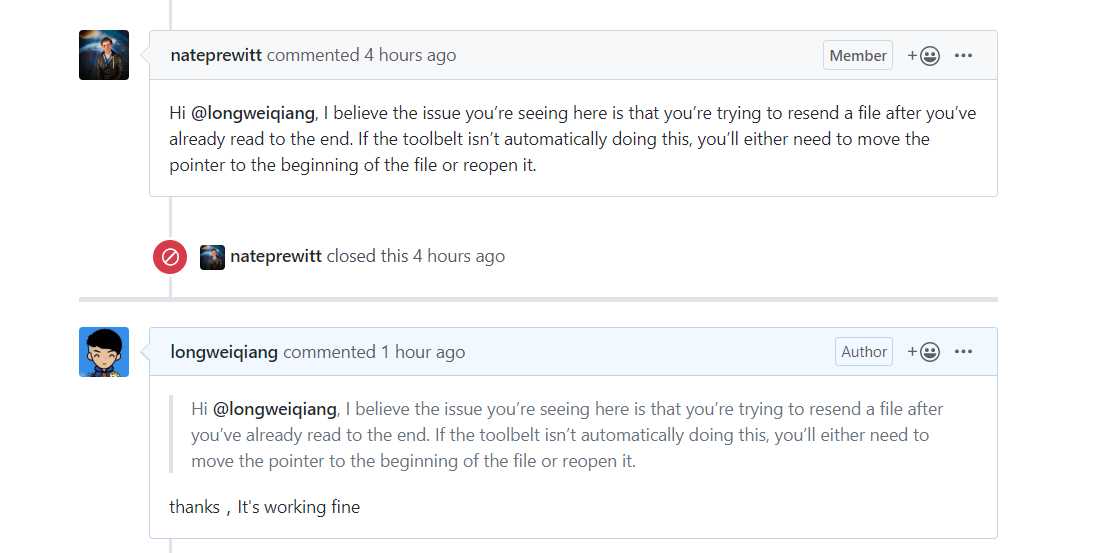Click nateprewitt name in closed event line

point(276,256)
